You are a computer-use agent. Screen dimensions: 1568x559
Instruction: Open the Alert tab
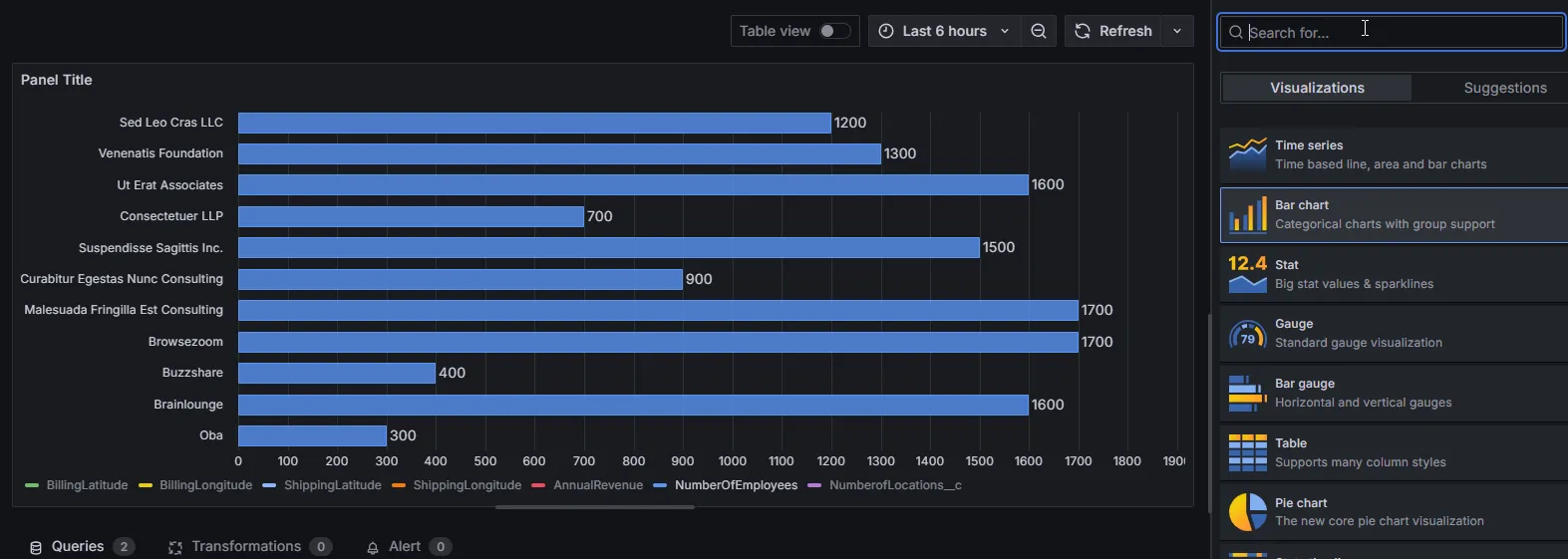404,547
